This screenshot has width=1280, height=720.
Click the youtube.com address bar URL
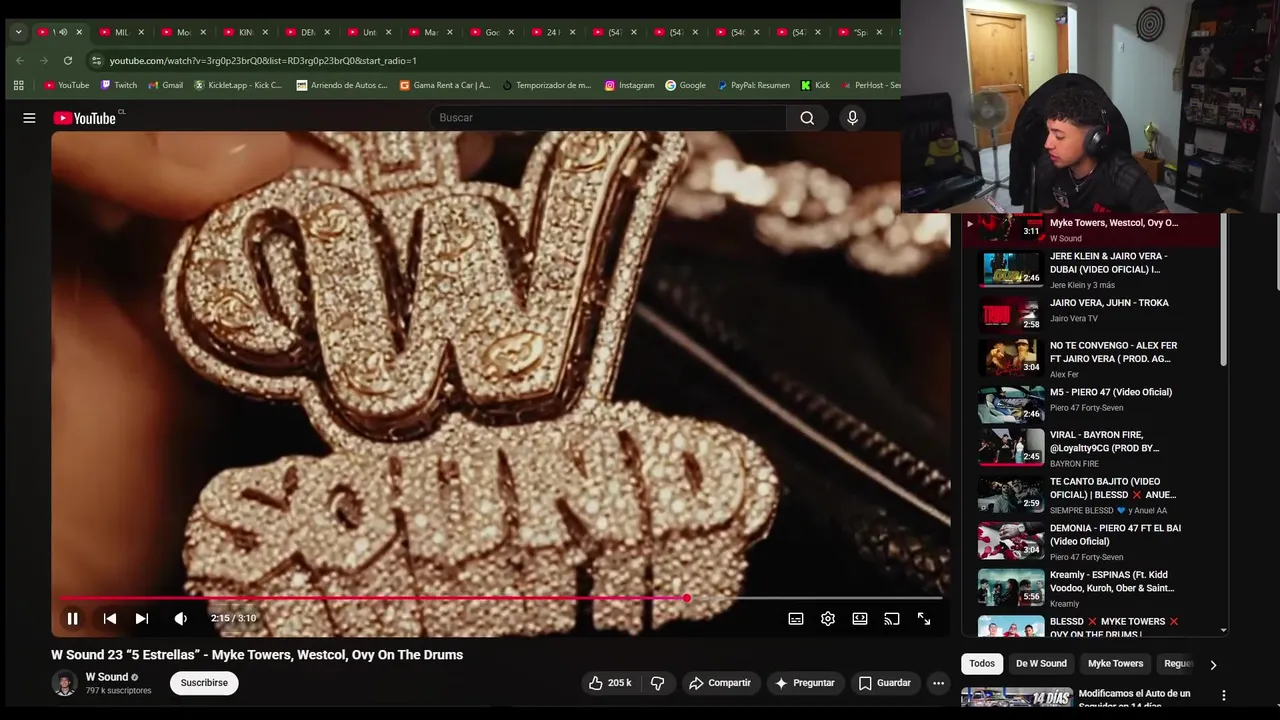[x=263, y=61]
